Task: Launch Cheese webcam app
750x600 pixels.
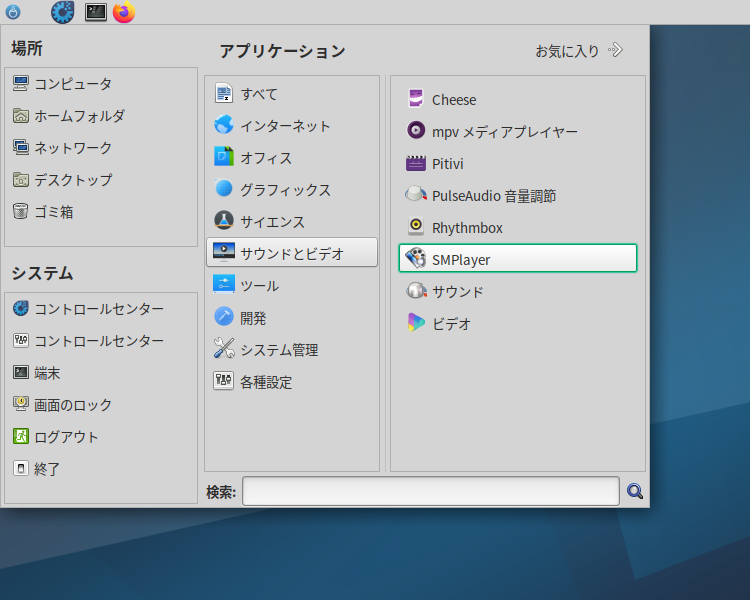Action: tap(518, 100)
